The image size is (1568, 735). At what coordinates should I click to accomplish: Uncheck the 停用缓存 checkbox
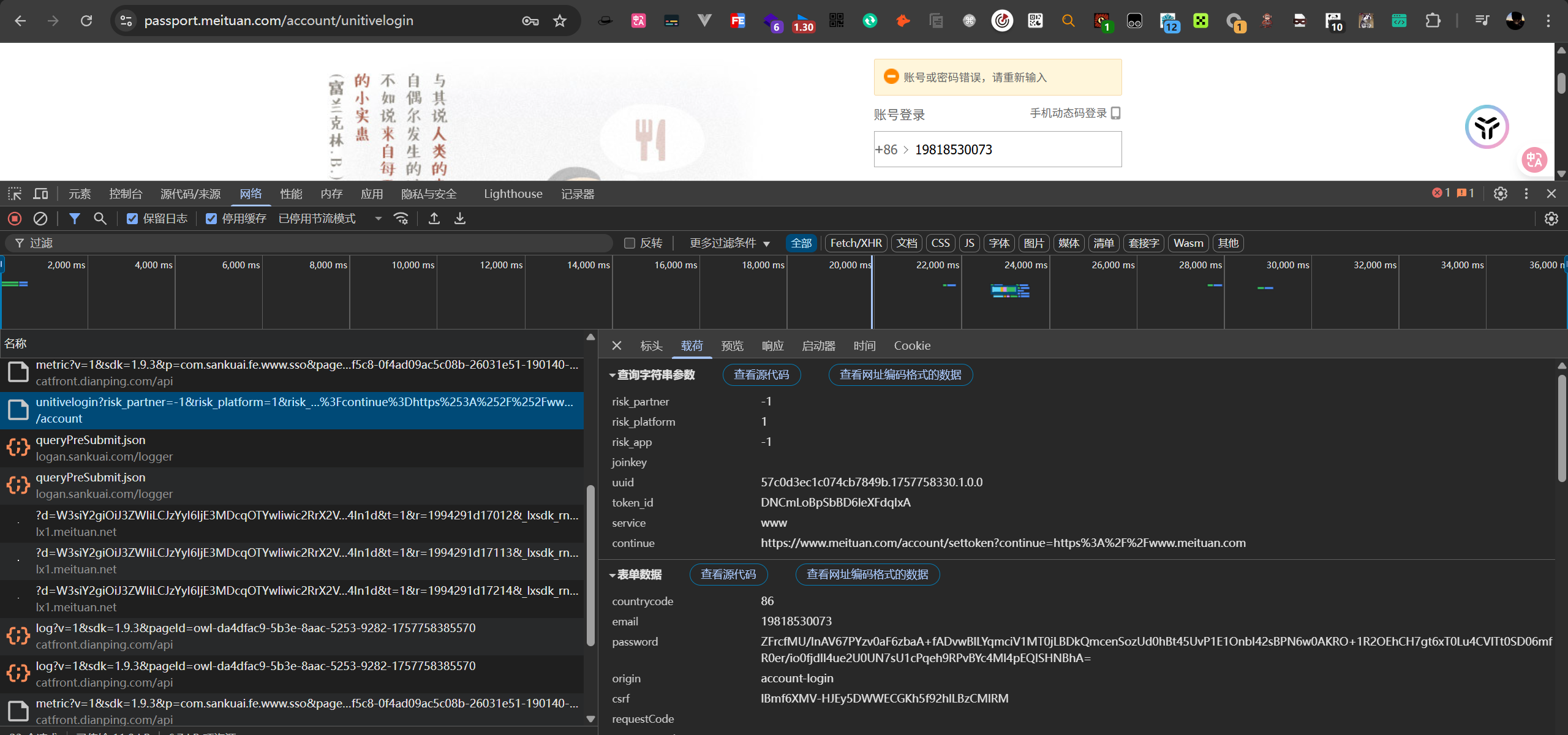[211, 219]
